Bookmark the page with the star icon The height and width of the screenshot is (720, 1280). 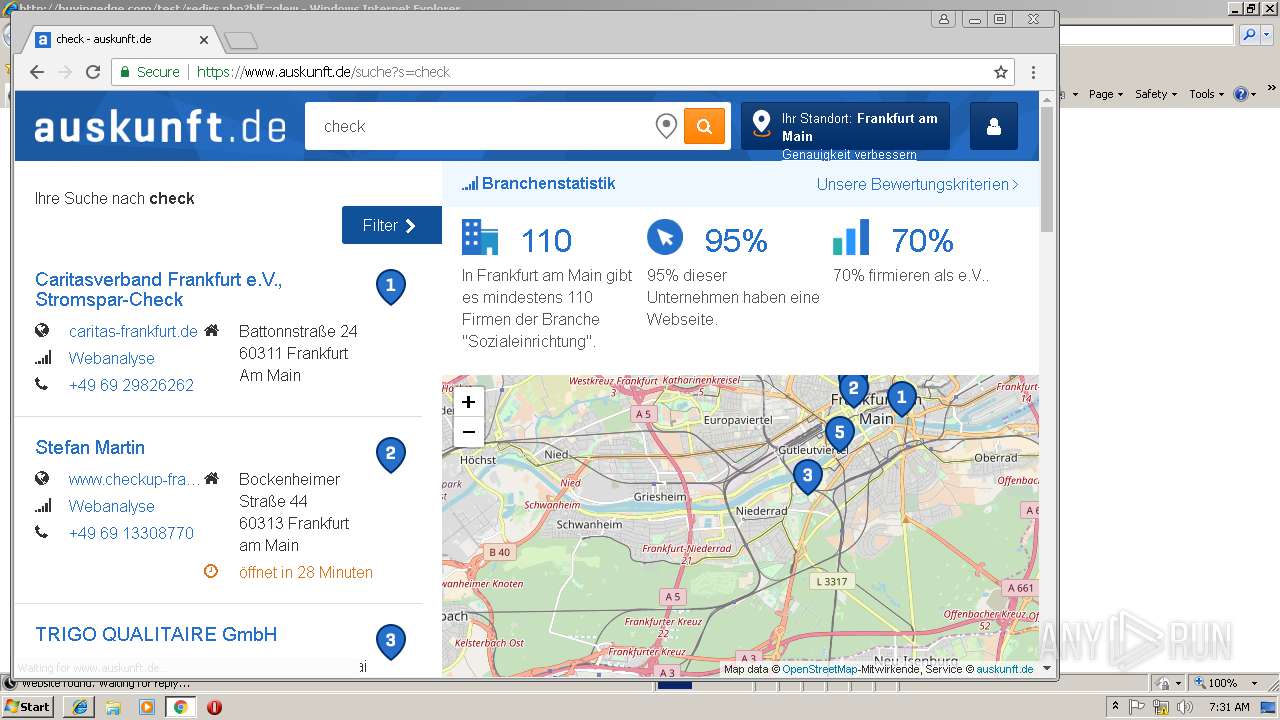[x=1001, y=72]
